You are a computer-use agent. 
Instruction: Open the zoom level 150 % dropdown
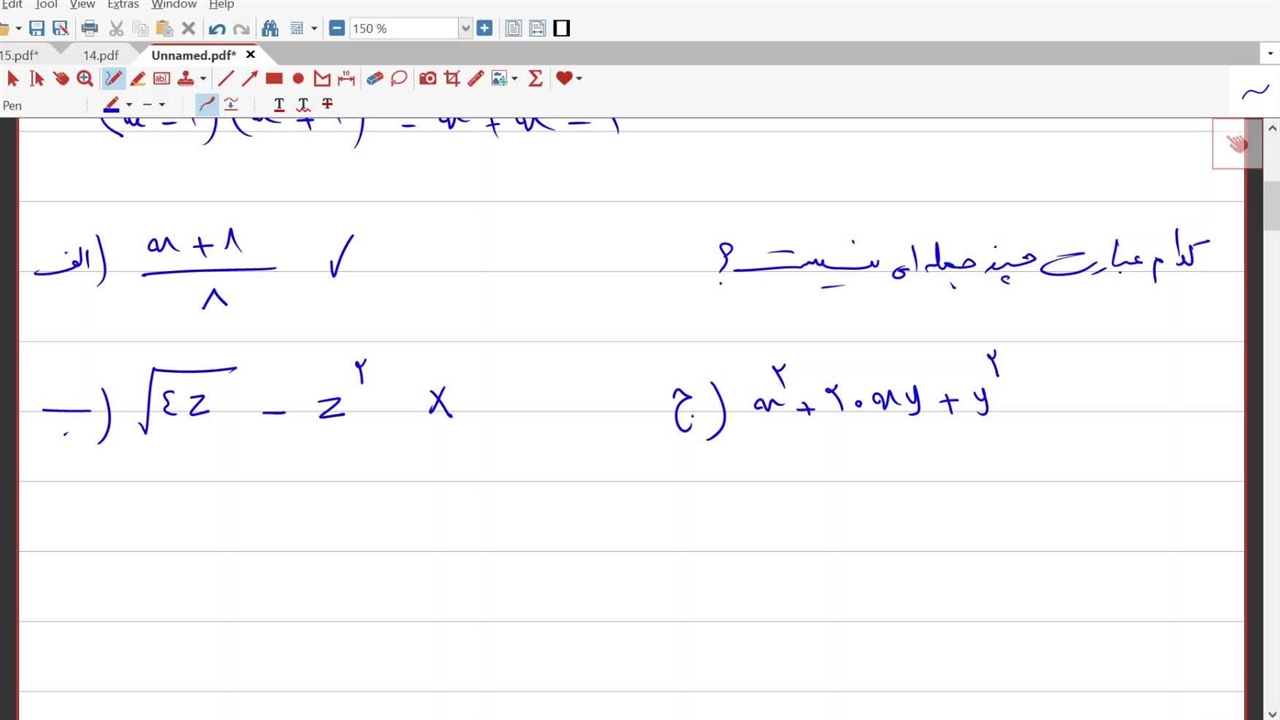tap(465, 28)
